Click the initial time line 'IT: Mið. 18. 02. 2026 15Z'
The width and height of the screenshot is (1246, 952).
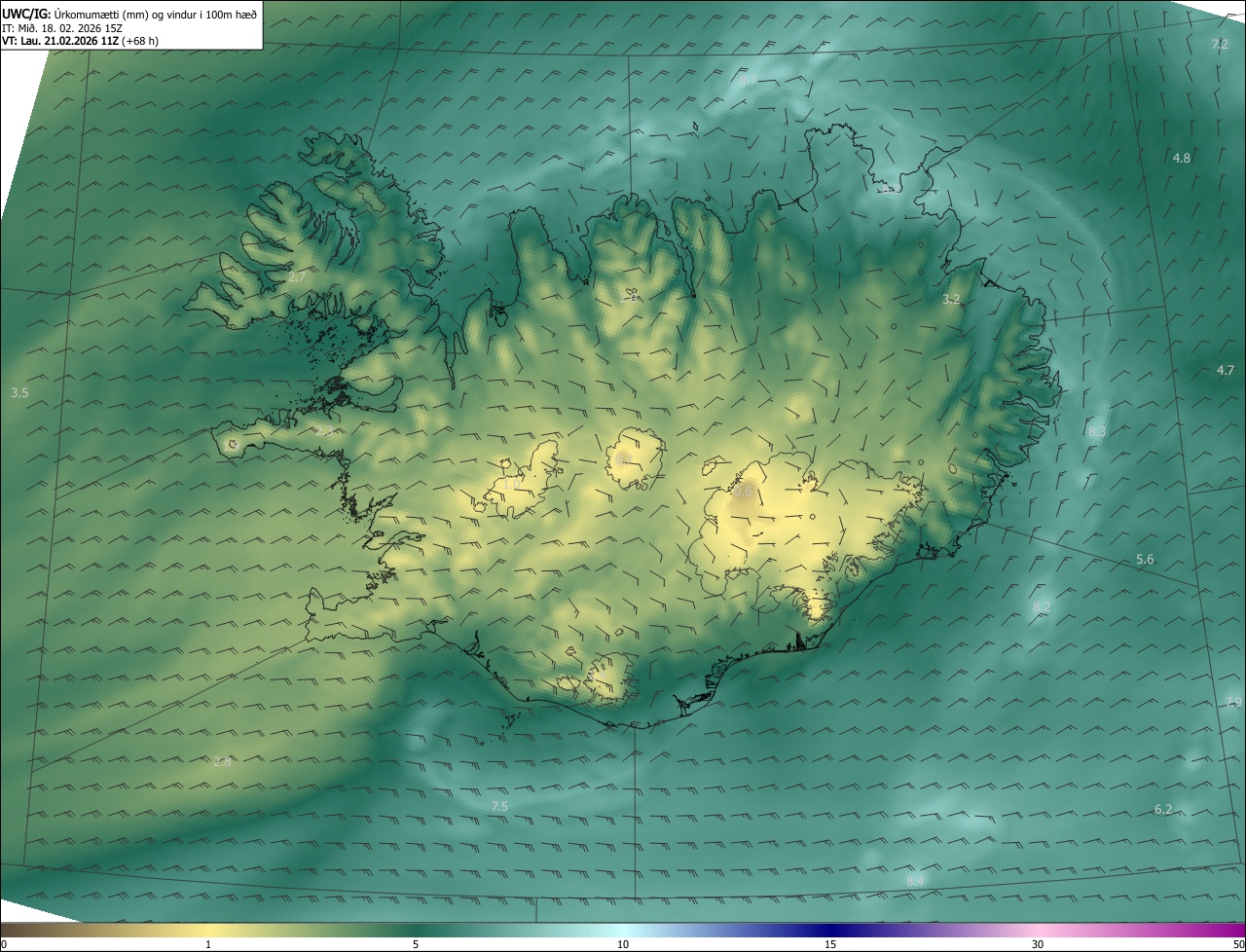tap(61, 27)
